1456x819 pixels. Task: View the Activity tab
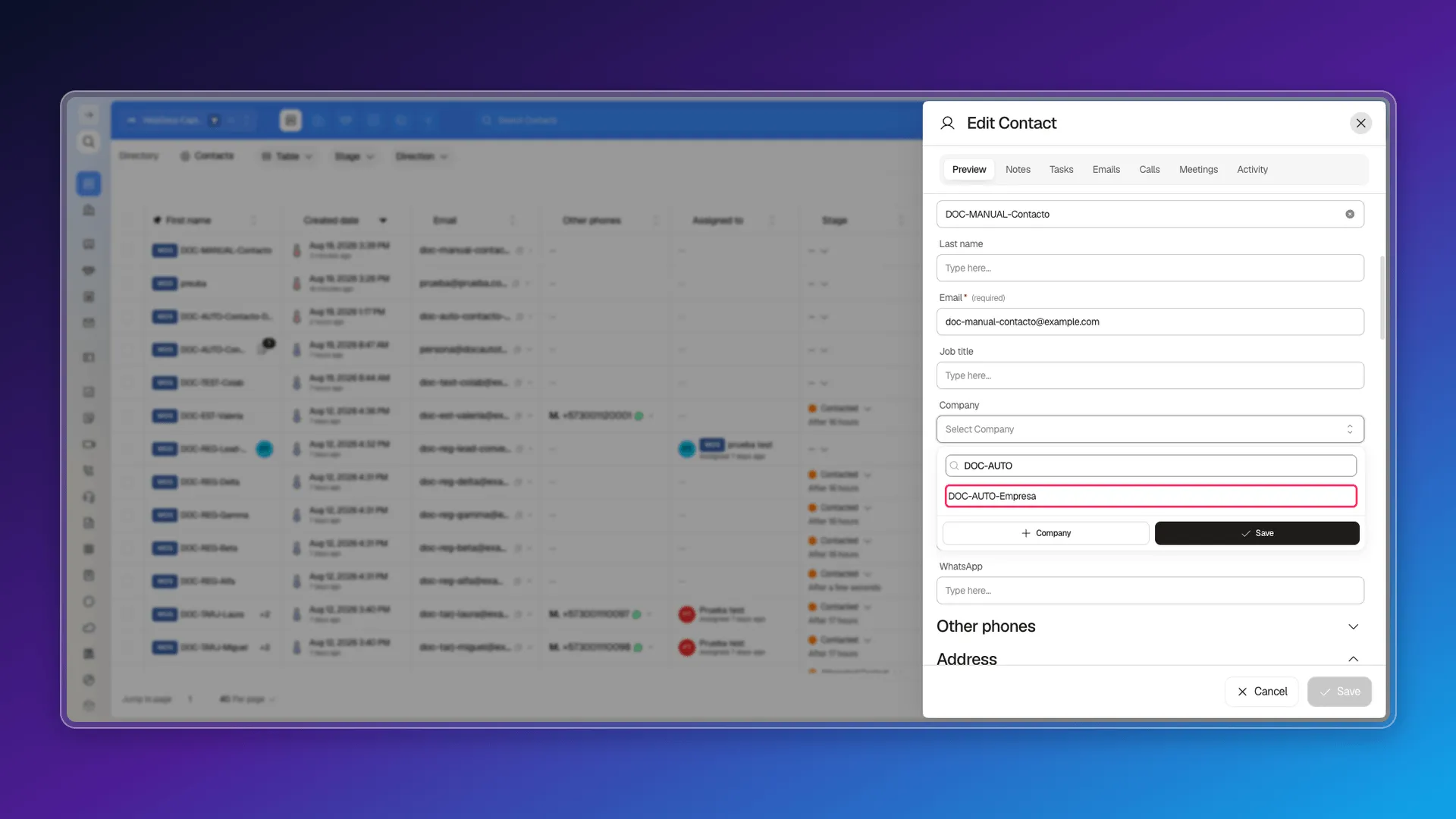coord(1252,170)
